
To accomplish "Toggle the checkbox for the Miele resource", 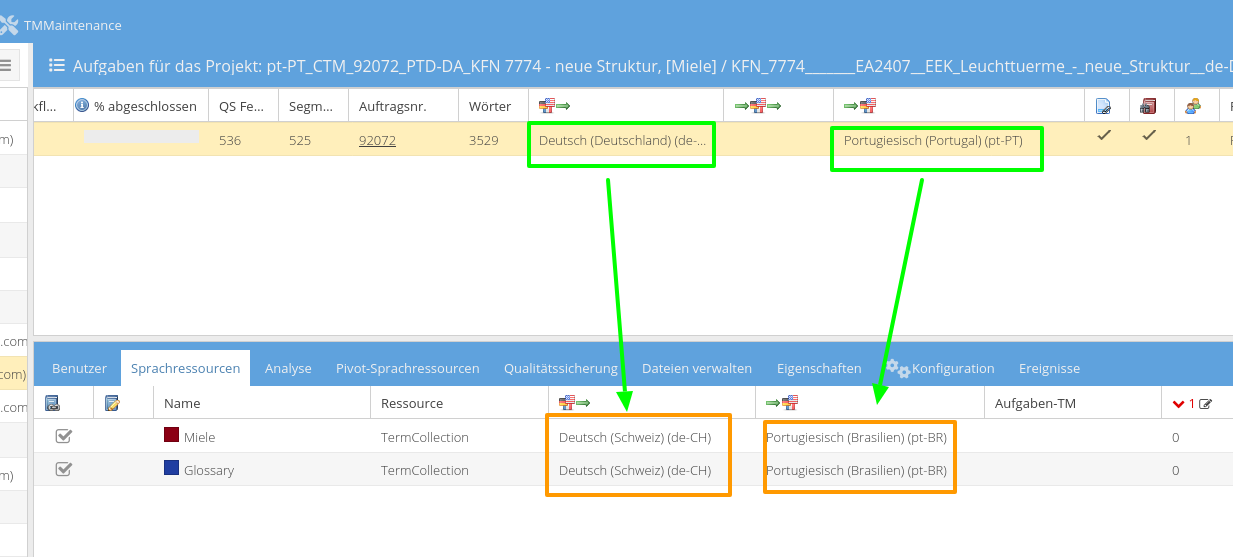I will pos(63,436).
